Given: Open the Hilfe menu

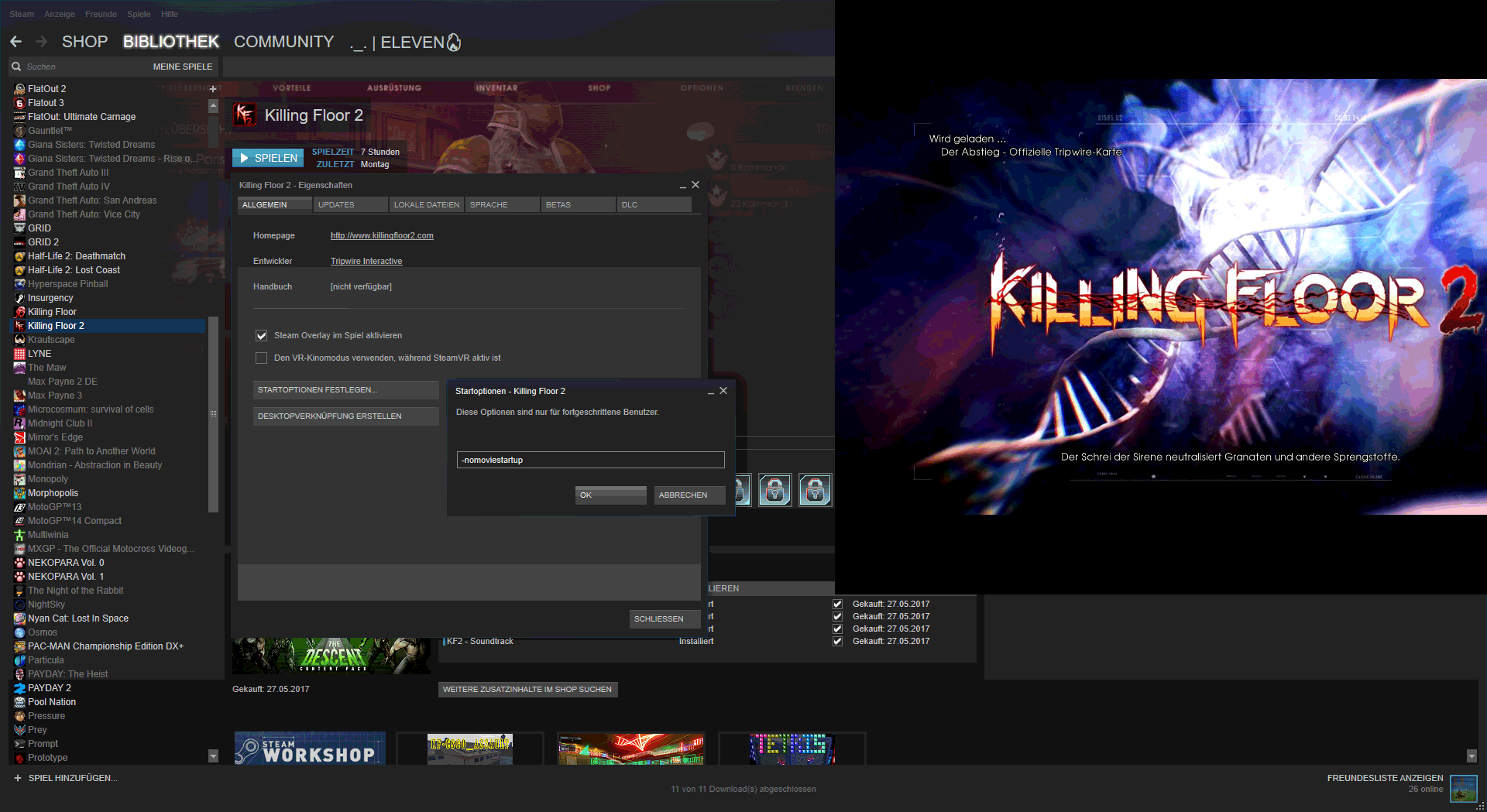Looking at the screenshot, I should coord(170,14).
